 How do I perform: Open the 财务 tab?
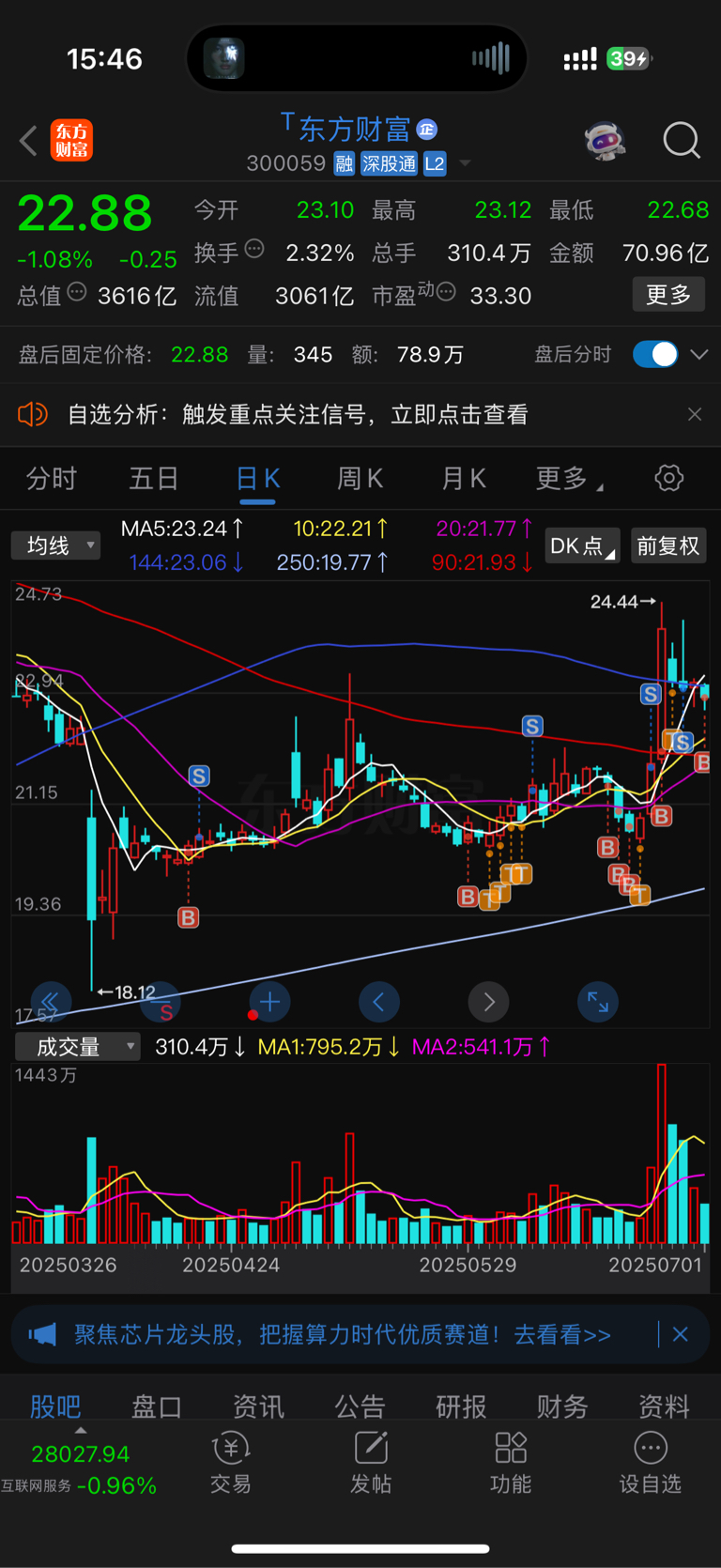(562, 1406)
